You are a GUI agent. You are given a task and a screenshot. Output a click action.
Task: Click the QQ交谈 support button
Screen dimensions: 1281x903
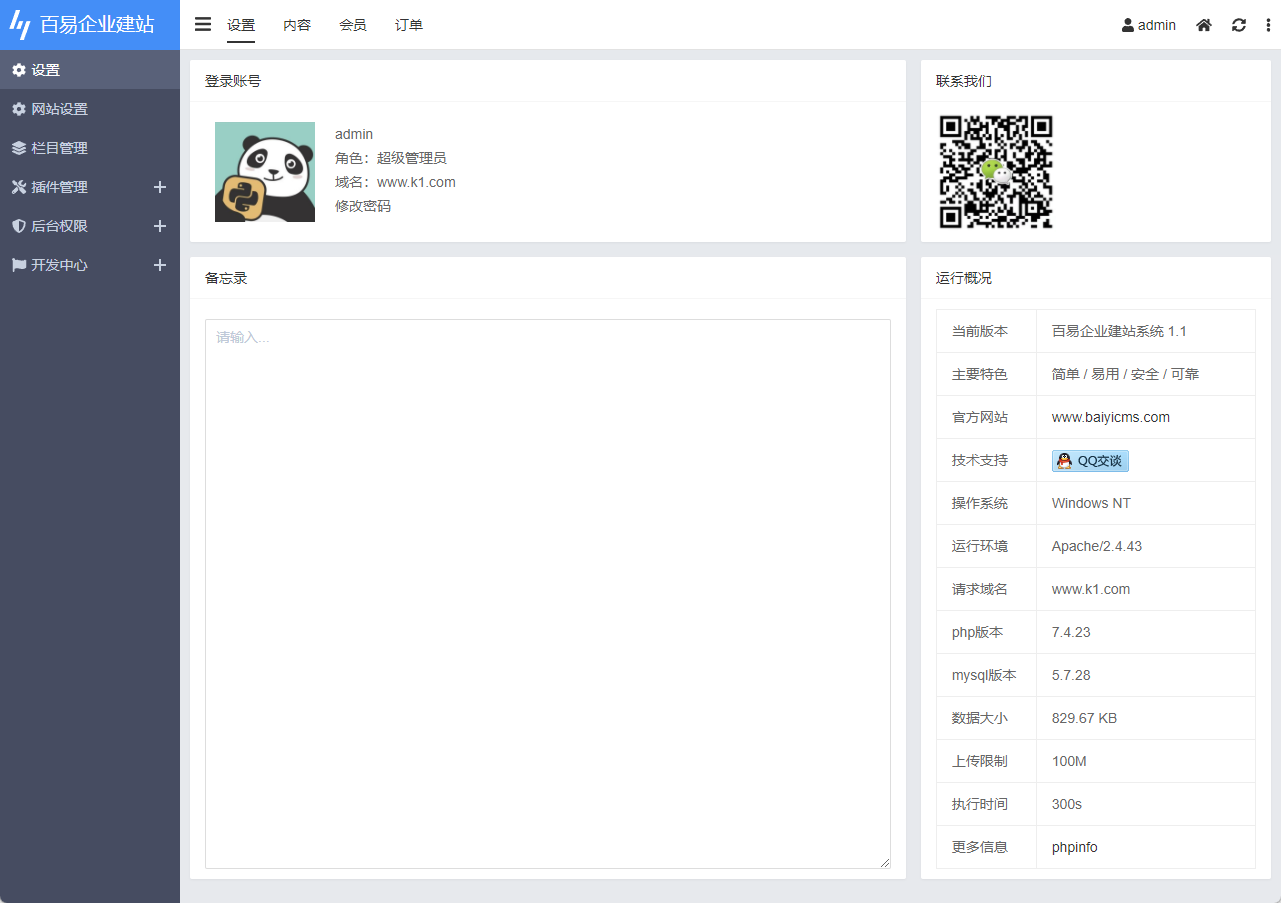click(1089, 460)
